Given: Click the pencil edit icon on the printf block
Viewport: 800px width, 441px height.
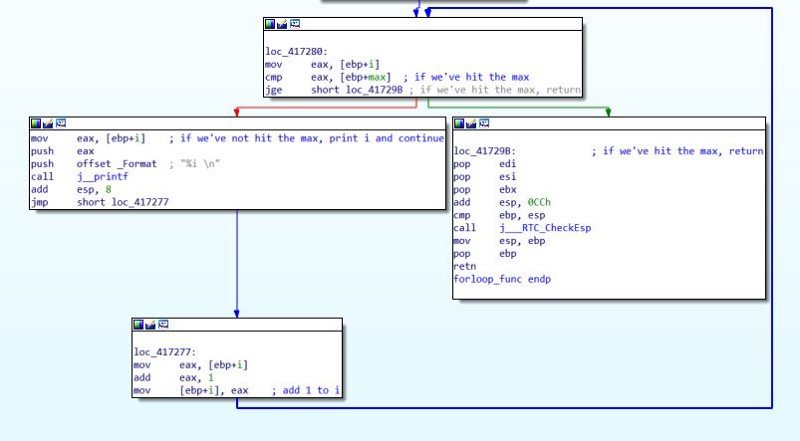Looking at the screenshot, I should [x=48, y=123].
